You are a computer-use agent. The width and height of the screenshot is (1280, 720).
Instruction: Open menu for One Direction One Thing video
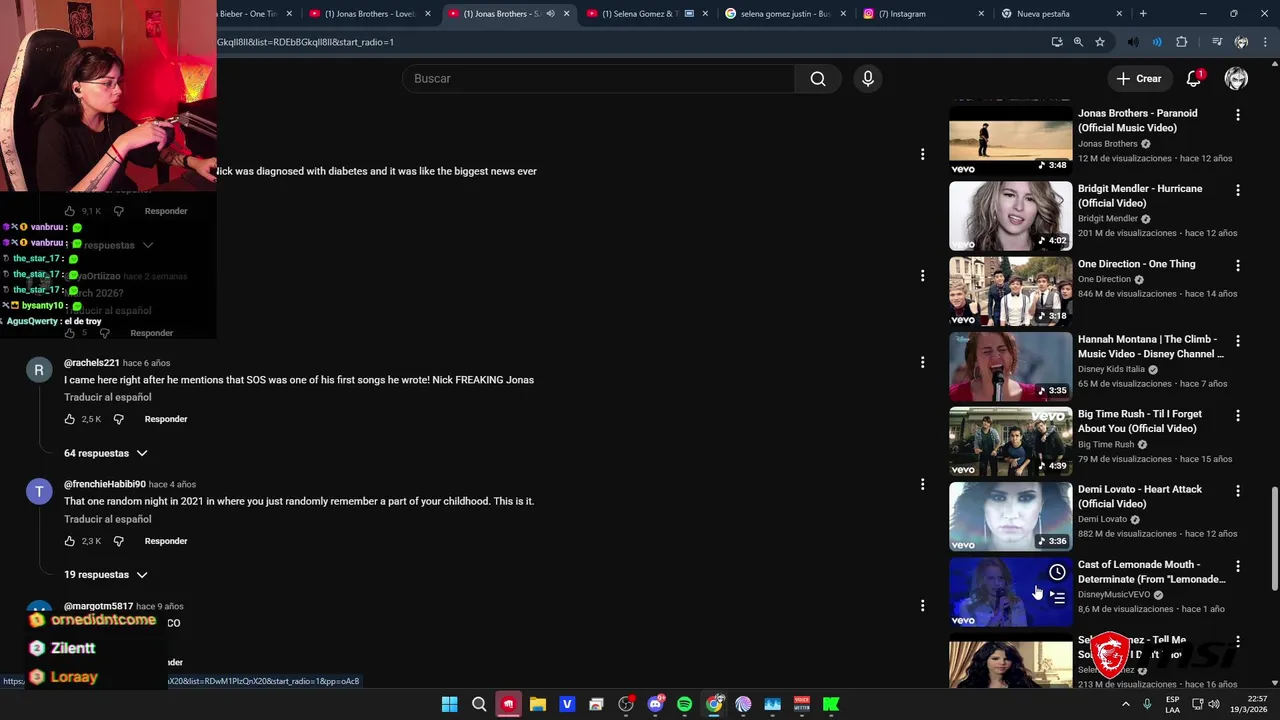pyautogui.click(x=1238, y=266)
